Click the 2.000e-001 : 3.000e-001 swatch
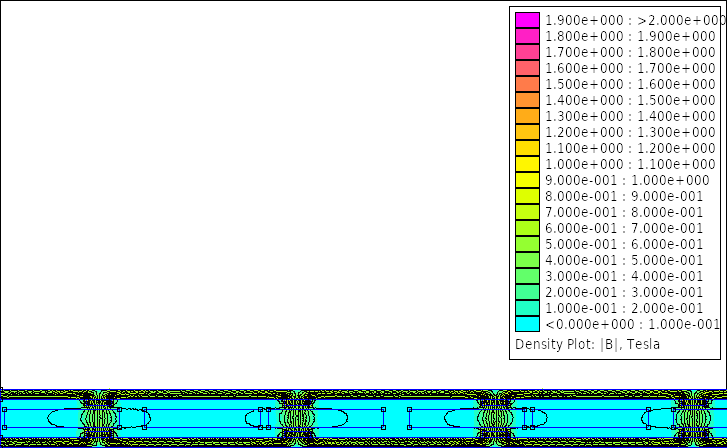Screen dimensions: 727x448 tap(527, 292)
